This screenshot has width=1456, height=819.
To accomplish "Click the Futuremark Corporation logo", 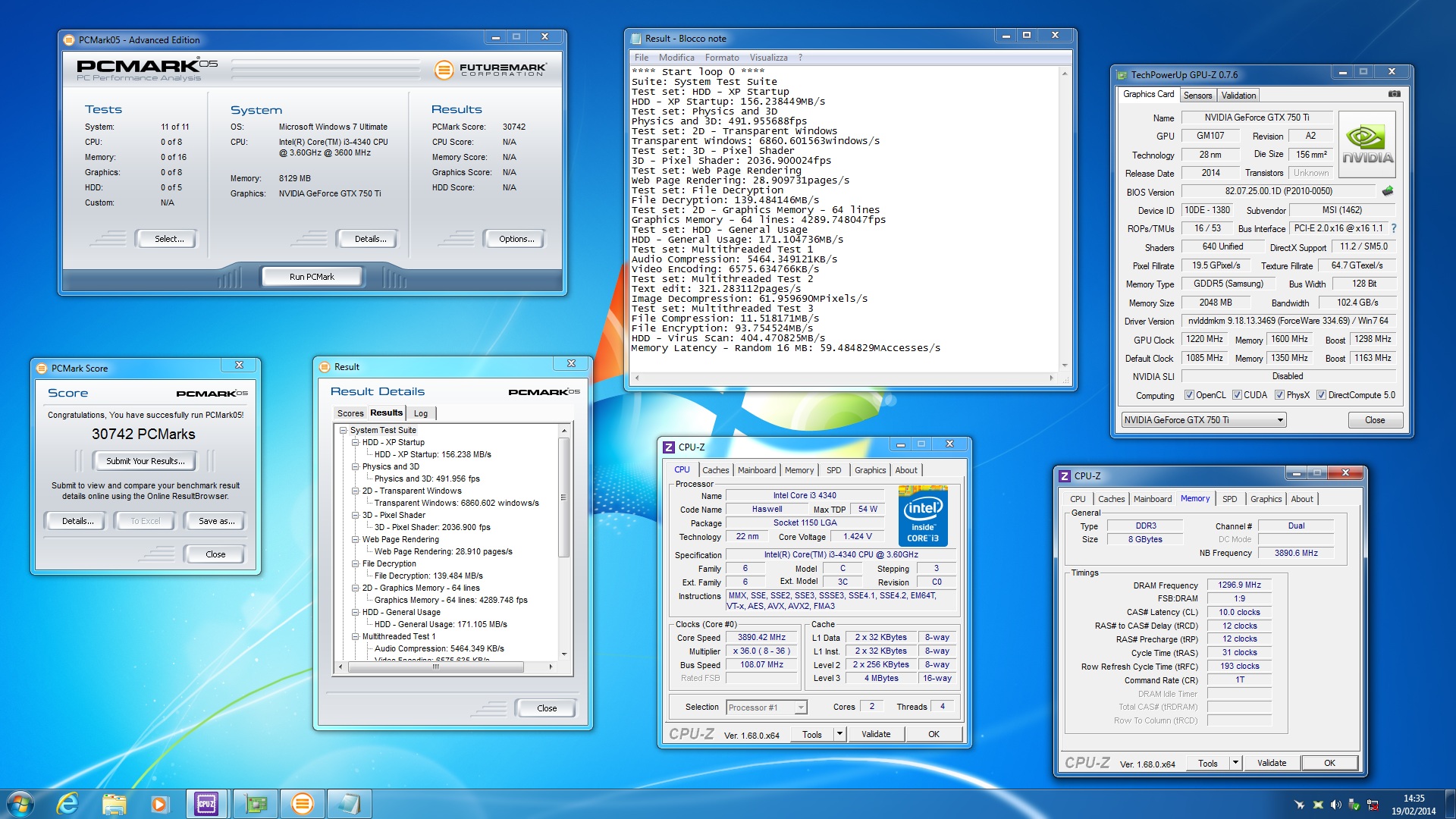I will 489,70.
